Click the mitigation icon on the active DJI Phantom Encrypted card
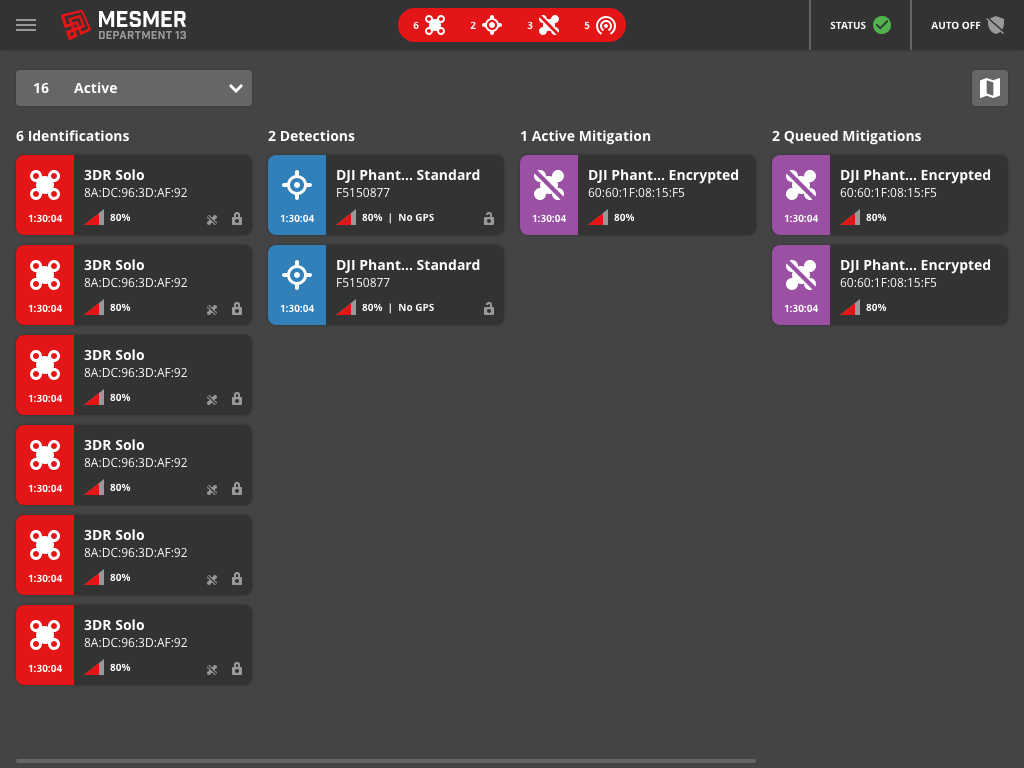 548,186
